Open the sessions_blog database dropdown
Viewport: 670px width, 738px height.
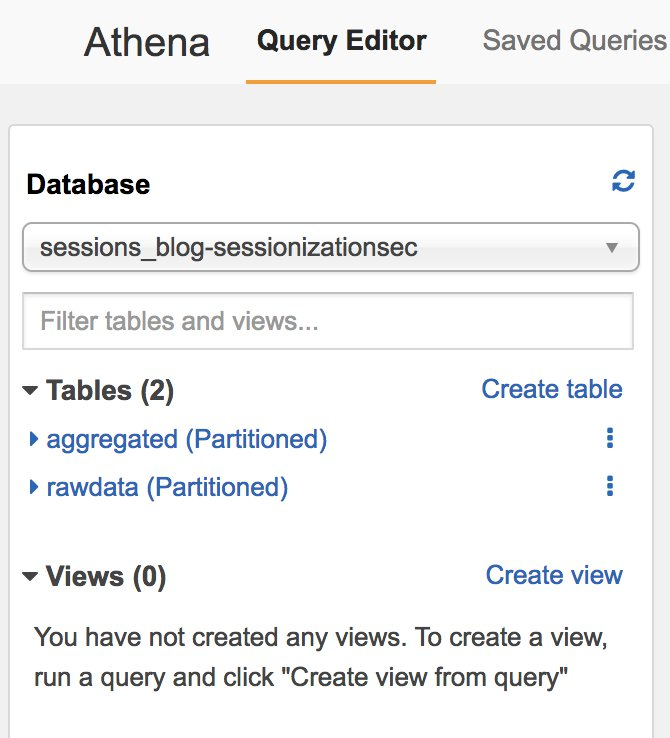click(330, 247)
